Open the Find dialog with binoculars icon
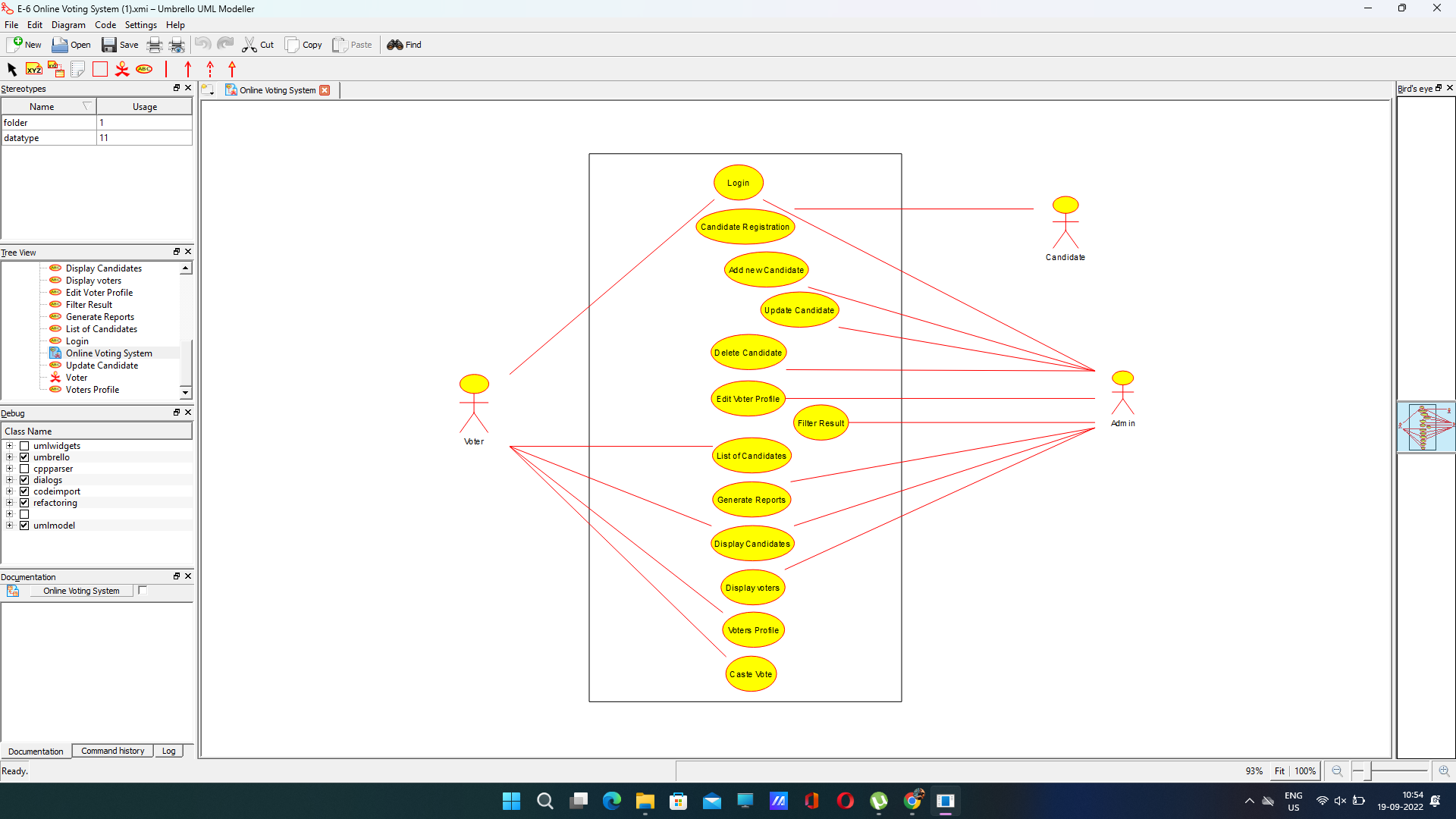This screenshot has height=819, width=1456. (404, 45)
